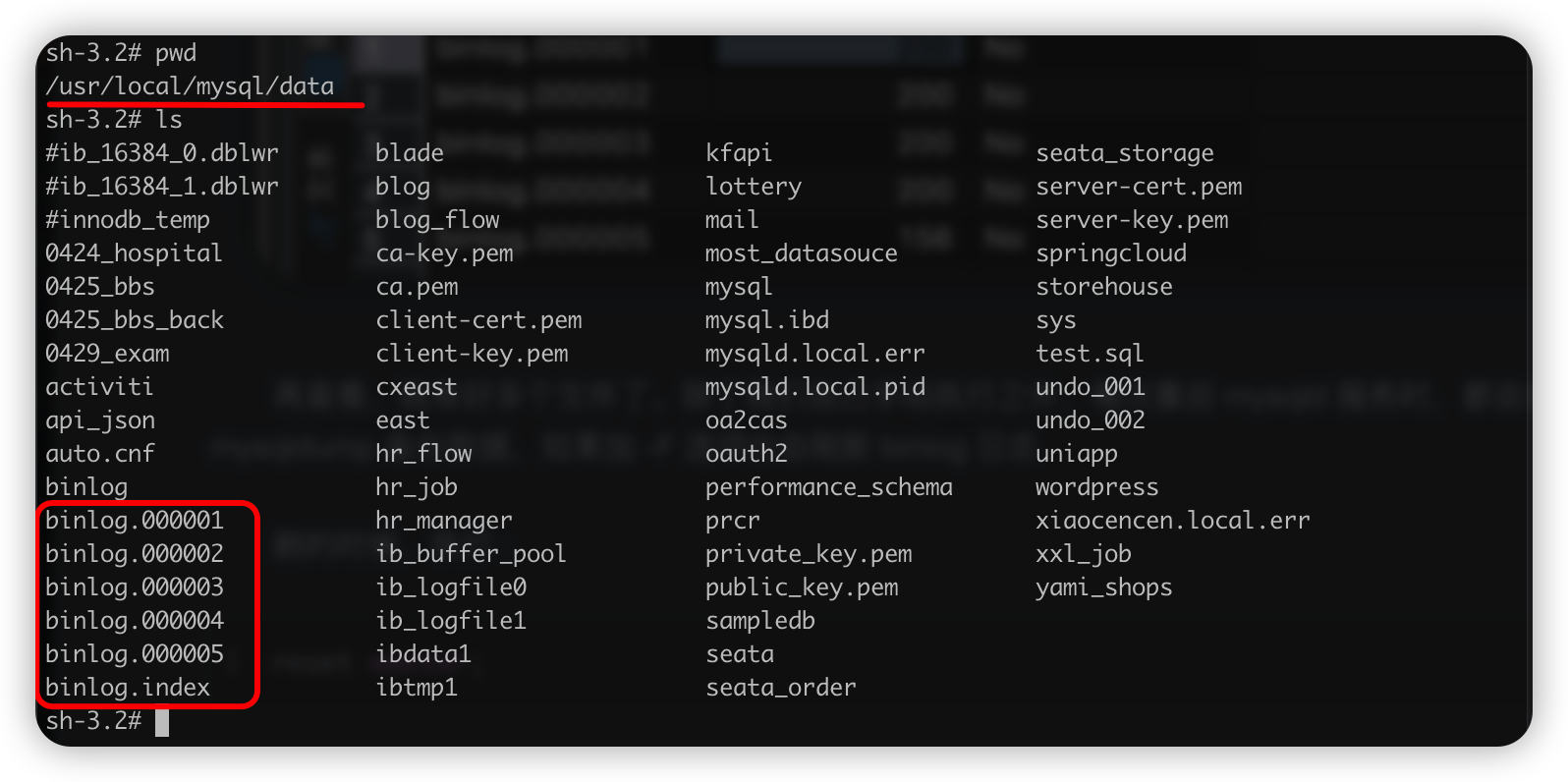
Task: Click the xiaocencen.local.err entry
Action: point(1172,520)
